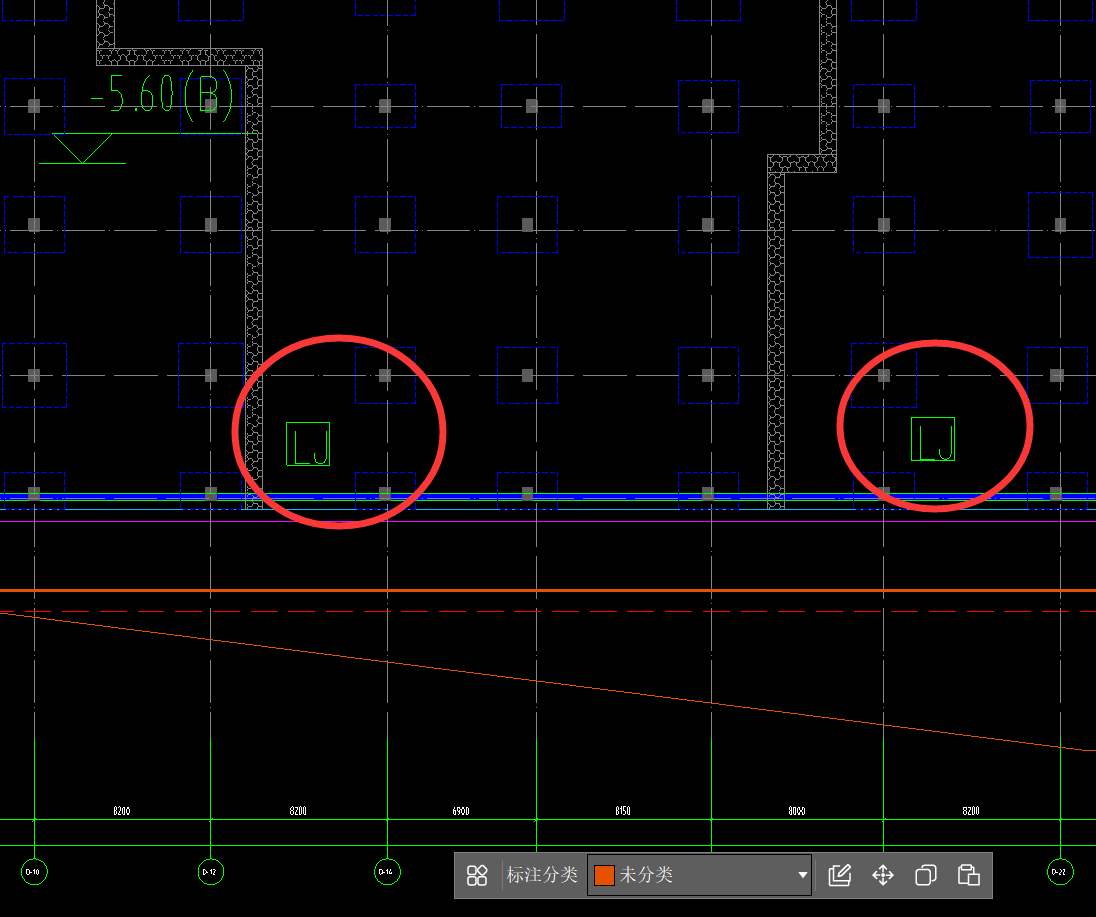Click the orange 未分类 color swatch
Viewport: 1096px width, 917px height.
click(x=604, y=875)
